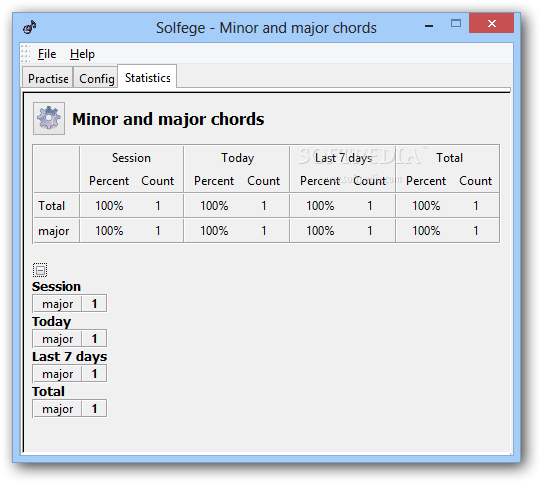Screen dimensions: 541x483
Task: Click Last 7 days percent in Total row
Action: coord(320,206)
